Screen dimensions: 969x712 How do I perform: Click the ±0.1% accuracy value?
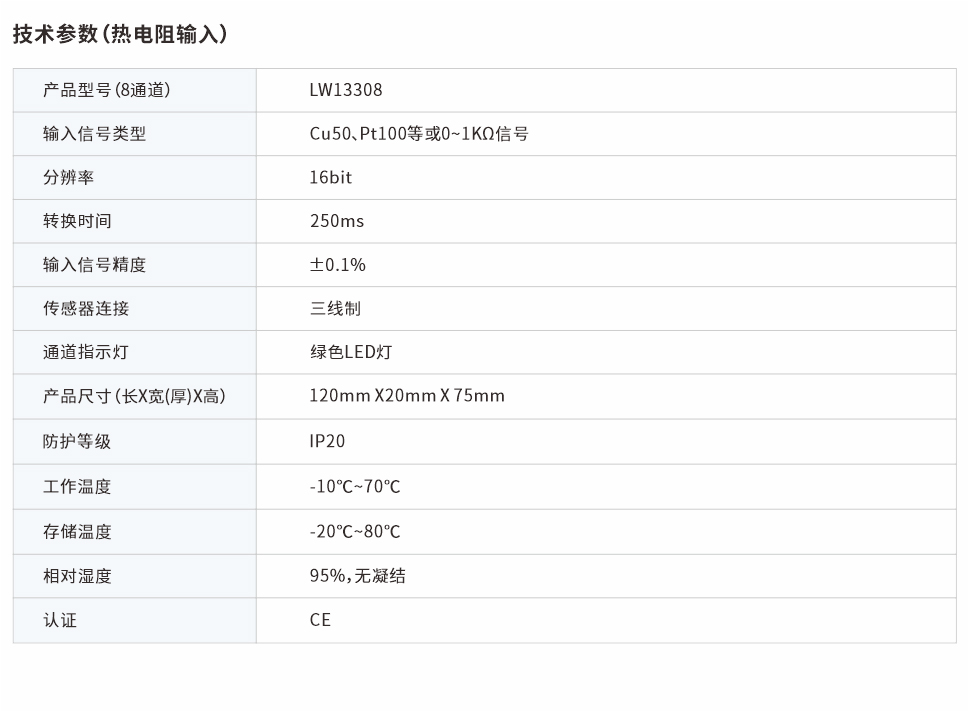[x=338, y=265]
